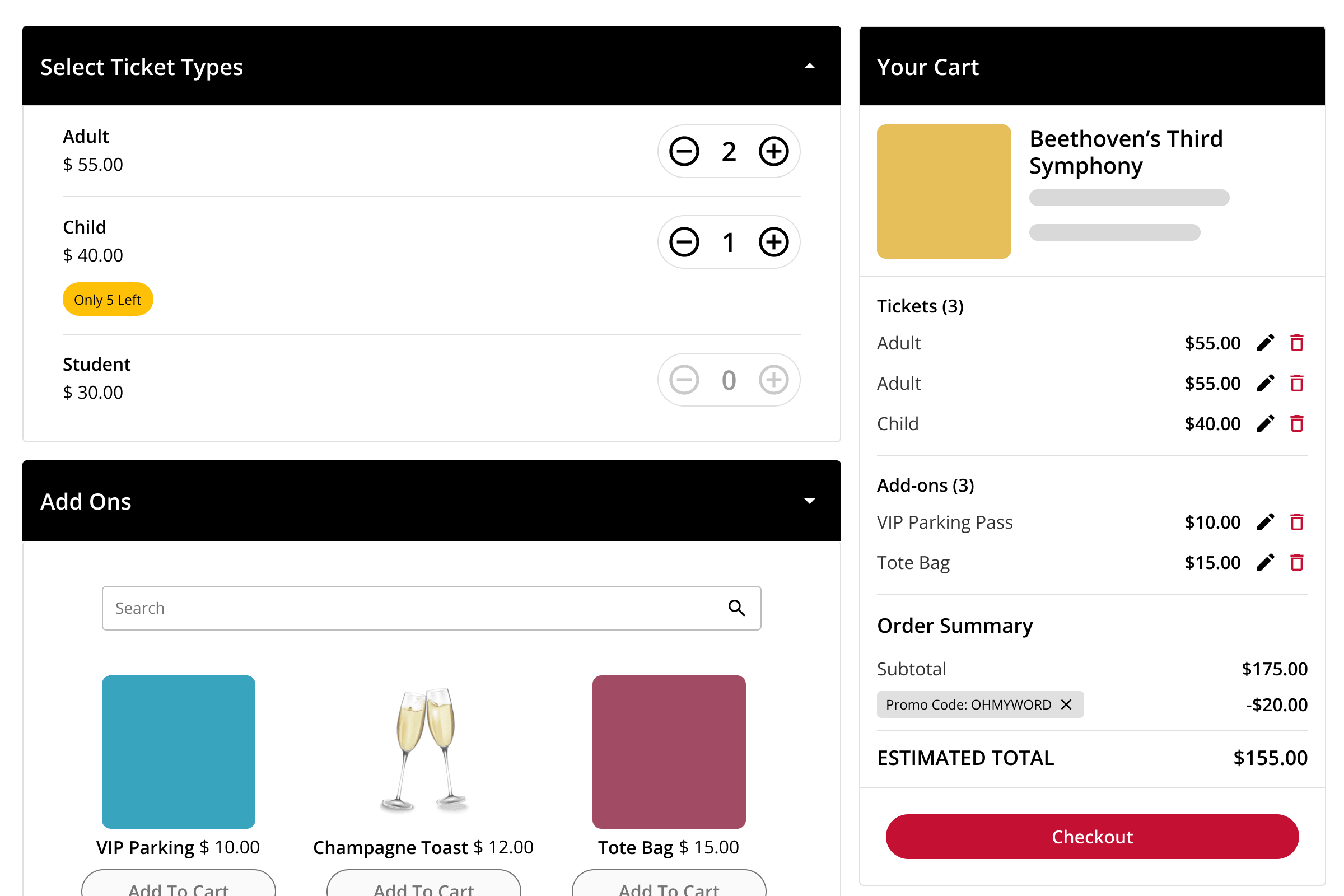Click the Beethoven's Third Symphony event image

(944, 192)
